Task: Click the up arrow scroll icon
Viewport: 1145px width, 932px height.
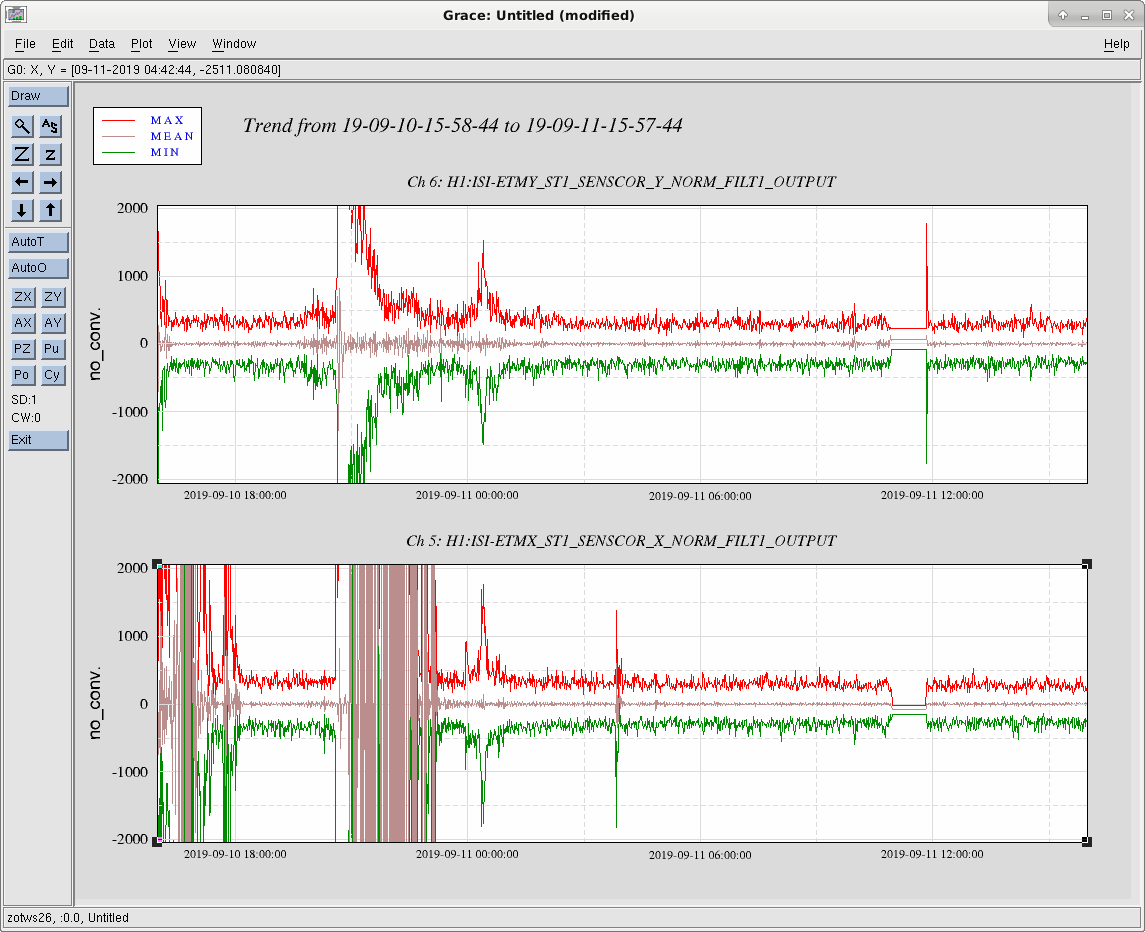Action: pos(50,210)
